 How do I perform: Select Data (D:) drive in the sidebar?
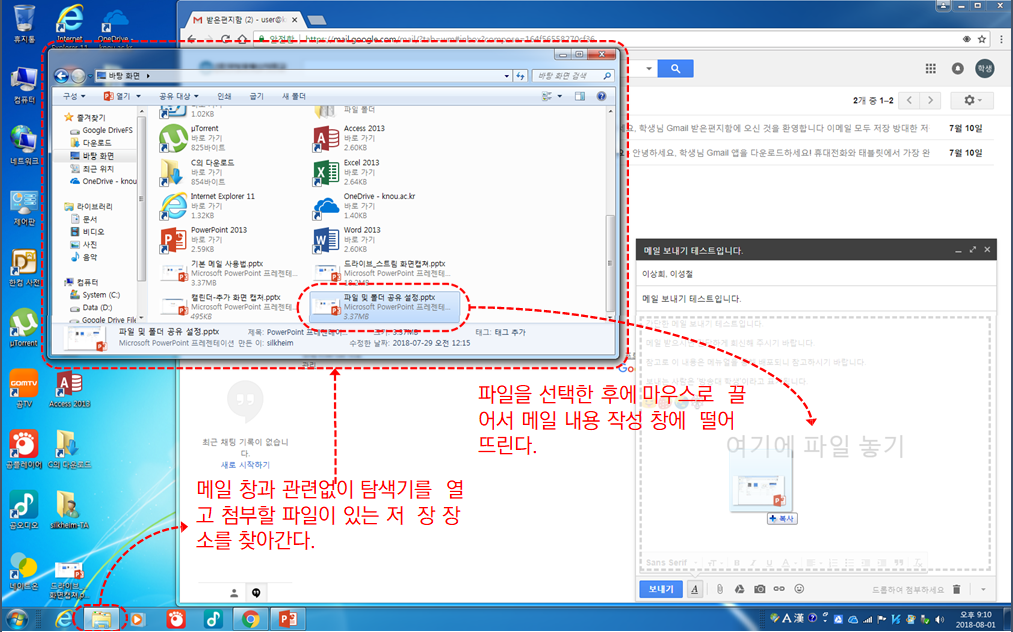[x=91, y=308]
